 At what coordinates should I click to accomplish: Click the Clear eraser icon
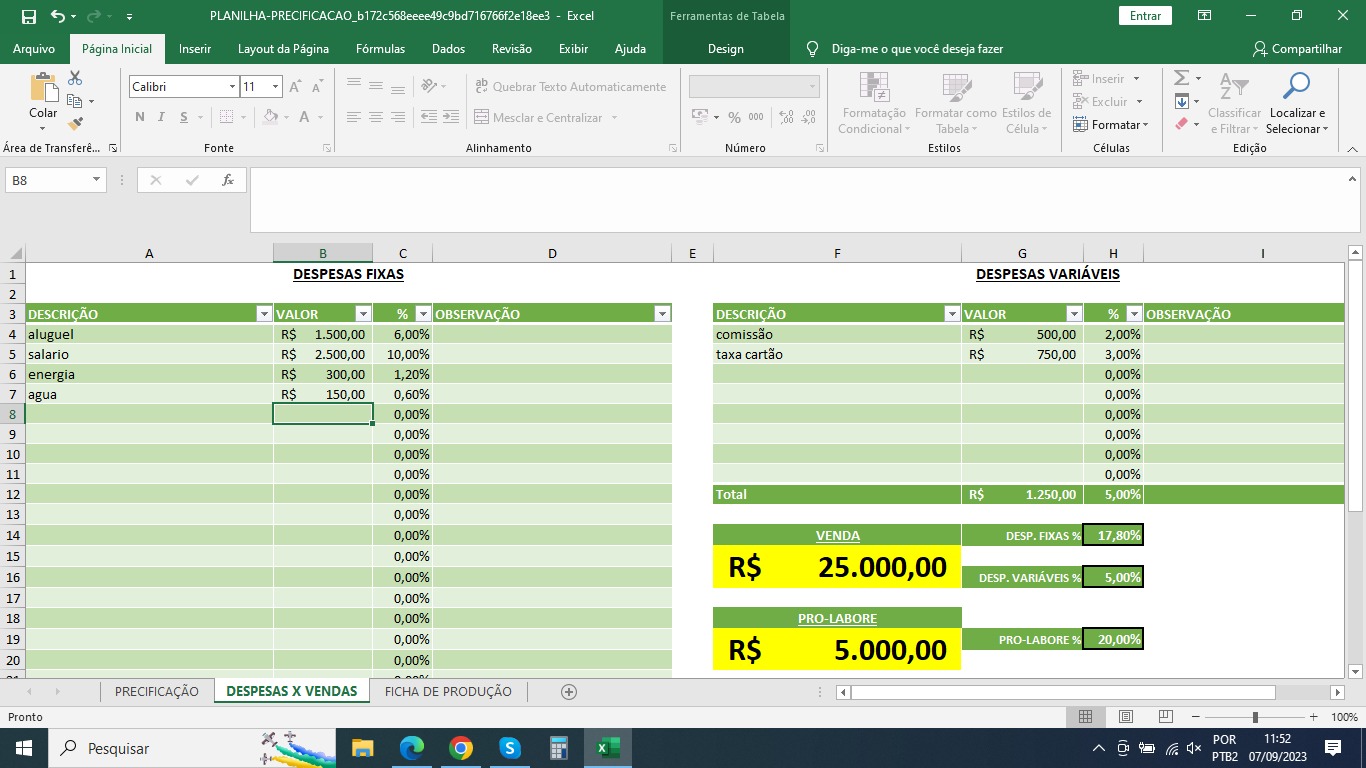(1181, 124)
